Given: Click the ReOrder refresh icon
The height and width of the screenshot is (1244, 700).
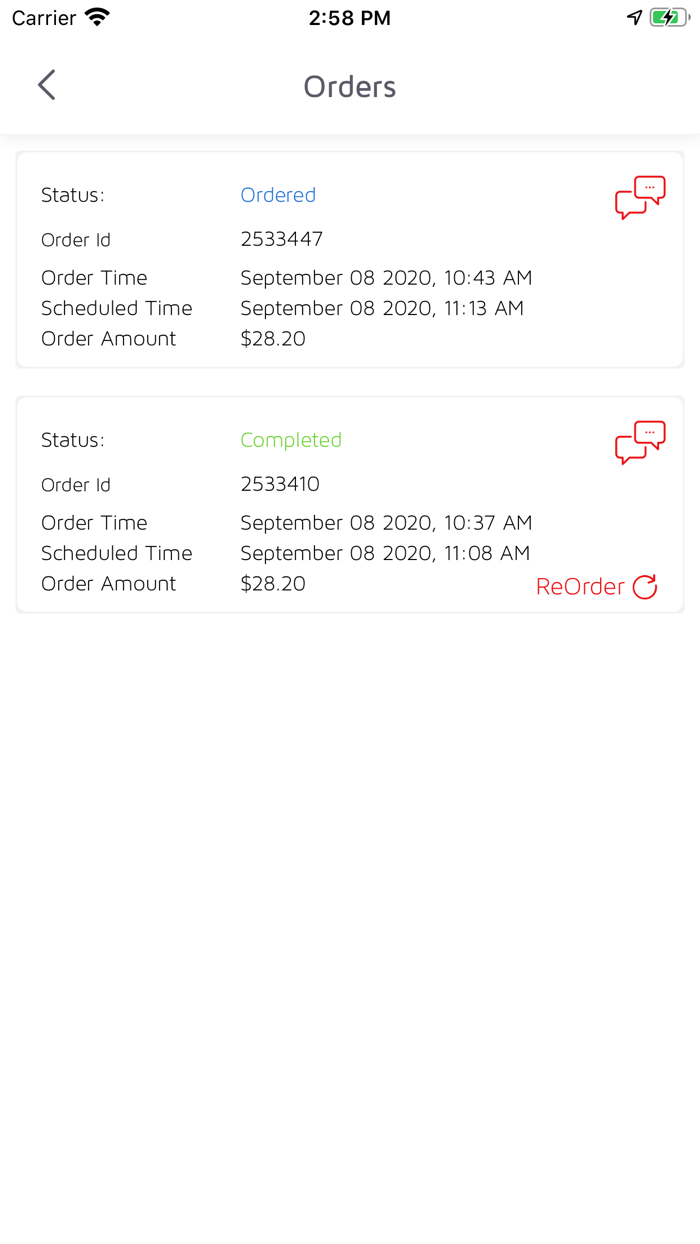Looking at the screenshot, I should [x=646, y=586].
